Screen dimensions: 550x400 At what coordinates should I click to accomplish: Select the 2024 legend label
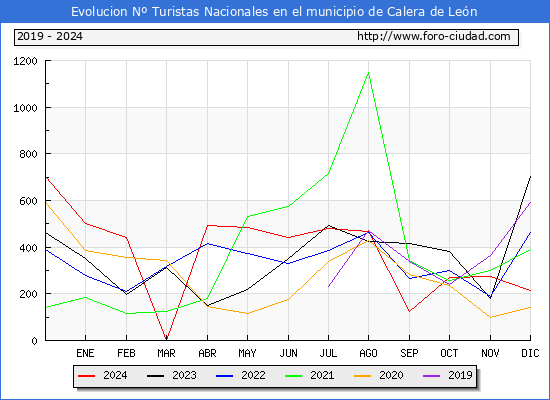click(x=115, y=375)
